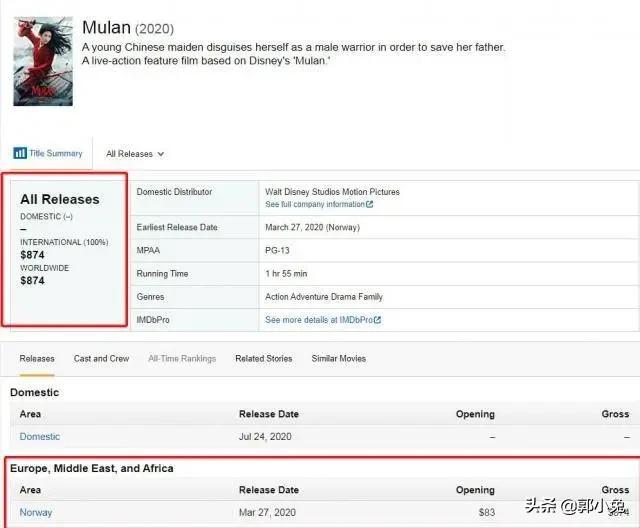This screenshot has height=528, width=640.
Task: Click the 'INTERNATIONAL (100%)' label
Action: click(x=64, y=242)
